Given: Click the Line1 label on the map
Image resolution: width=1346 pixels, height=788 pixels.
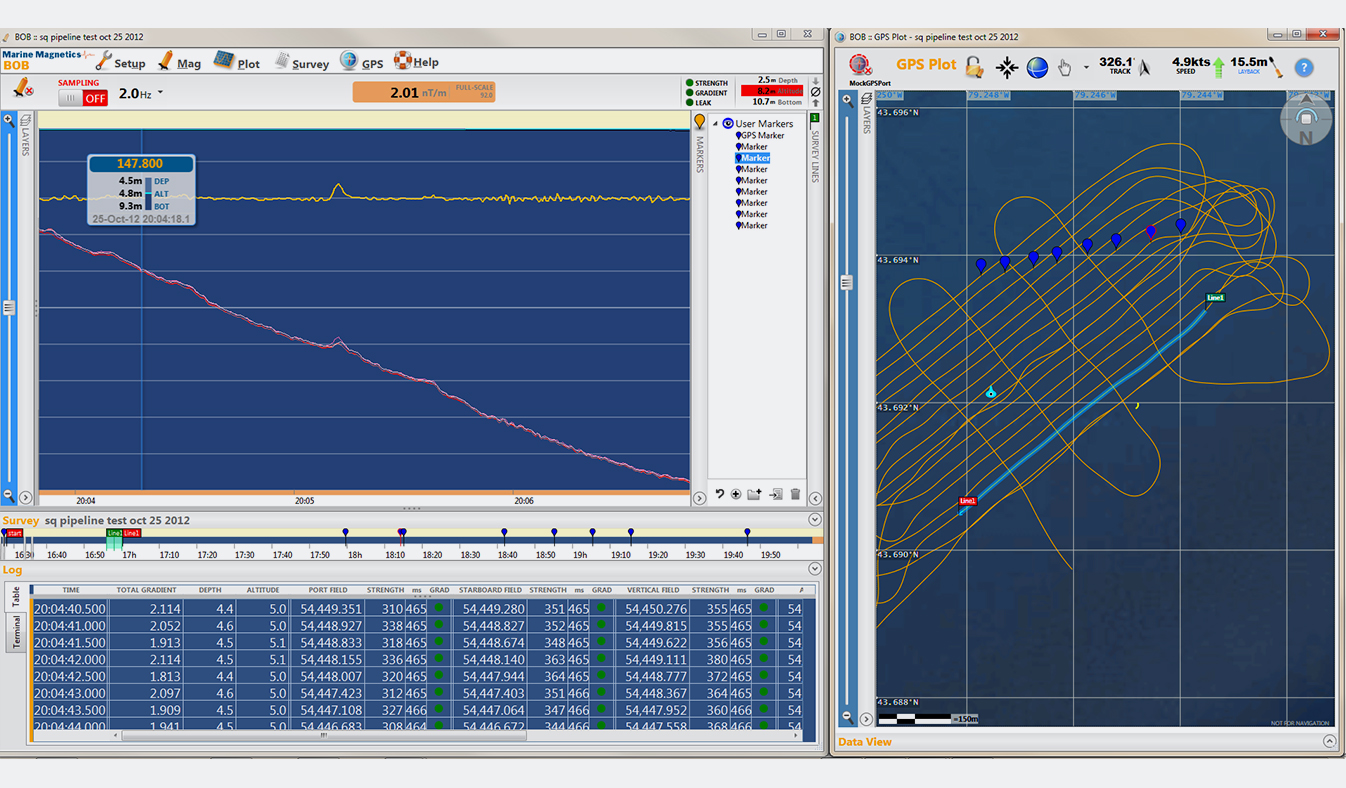Looking at the screenshot, I should [x=1213, y=297].
